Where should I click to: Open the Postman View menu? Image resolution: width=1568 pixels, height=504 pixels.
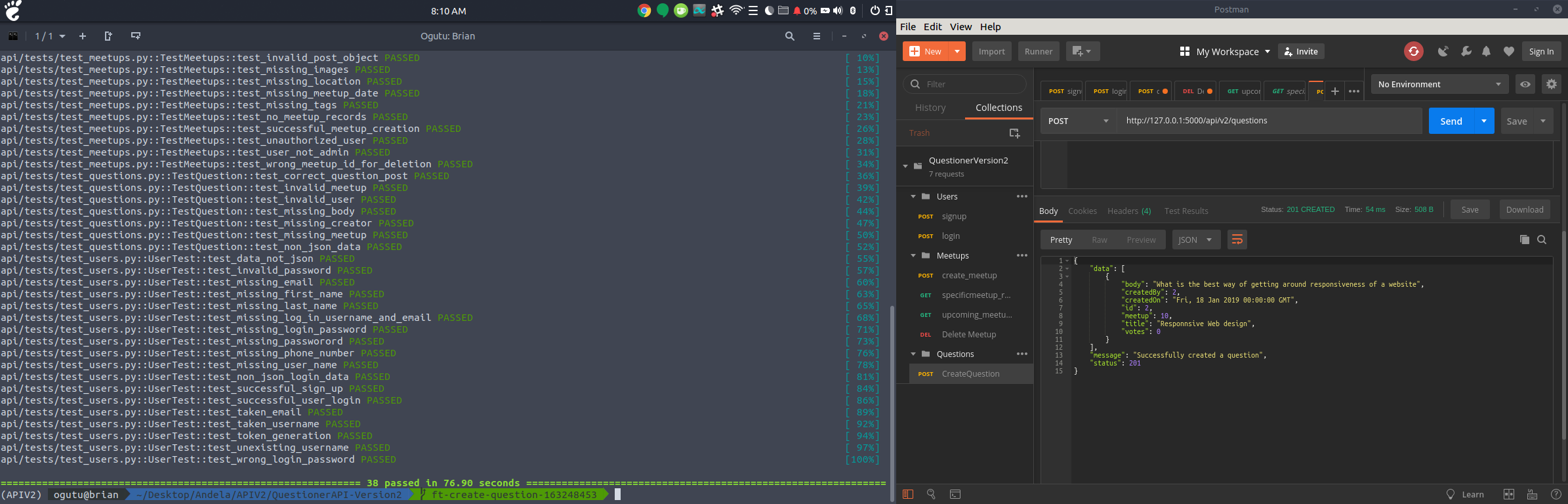pyautogui.click(x=960, y=27)
